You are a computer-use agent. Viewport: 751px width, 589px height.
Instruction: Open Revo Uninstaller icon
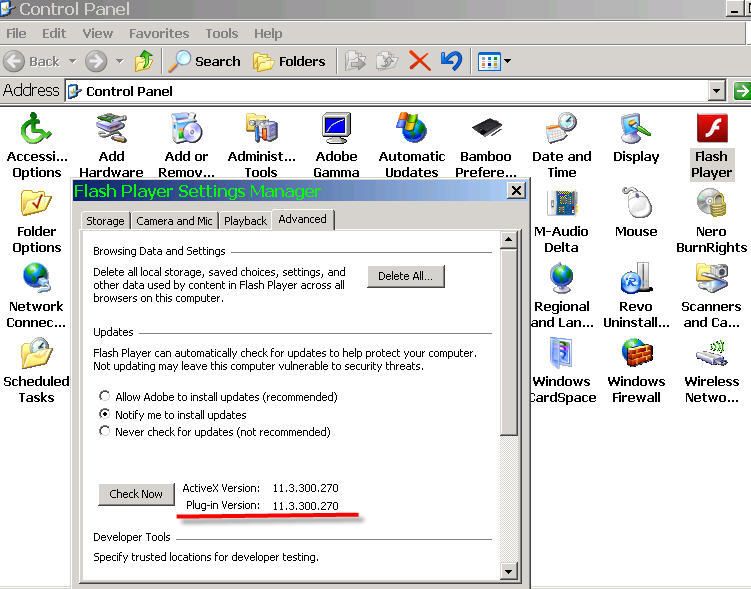pos(636,296)
